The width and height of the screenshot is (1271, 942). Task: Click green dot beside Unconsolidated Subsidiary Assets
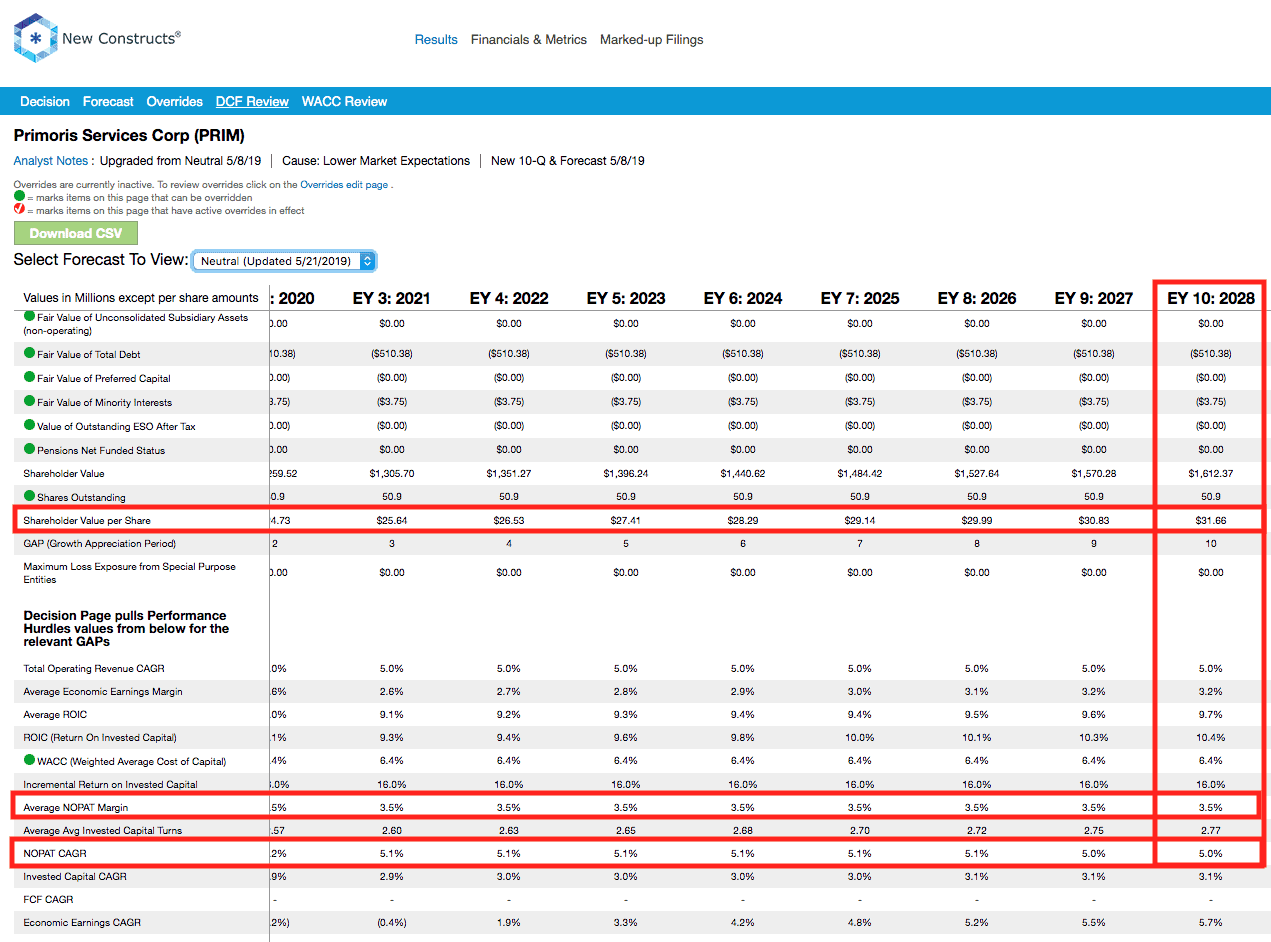click(x=29, y=317)
